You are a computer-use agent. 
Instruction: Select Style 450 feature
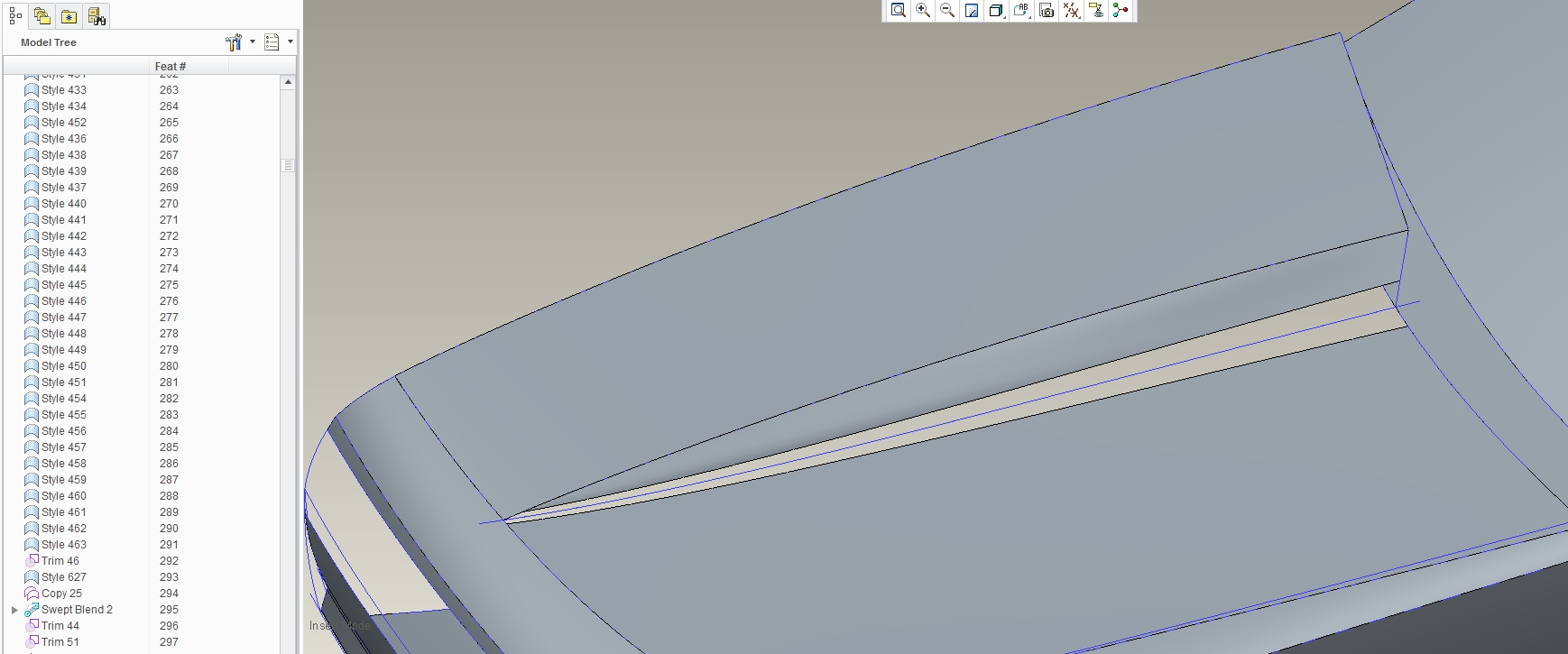[x=64, y=366]
